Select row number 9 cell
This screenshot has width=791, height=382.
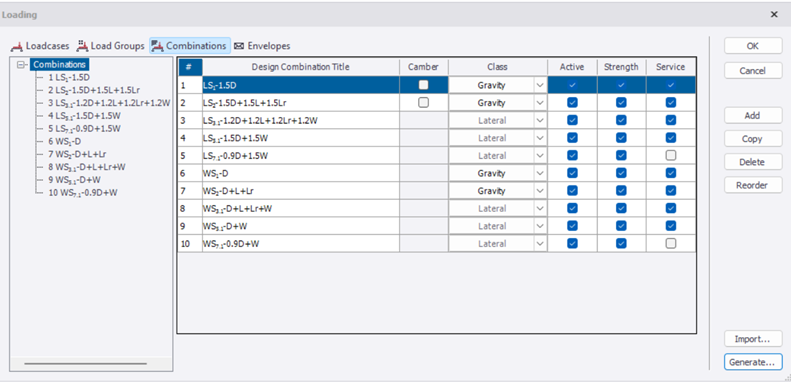(190, 226)
